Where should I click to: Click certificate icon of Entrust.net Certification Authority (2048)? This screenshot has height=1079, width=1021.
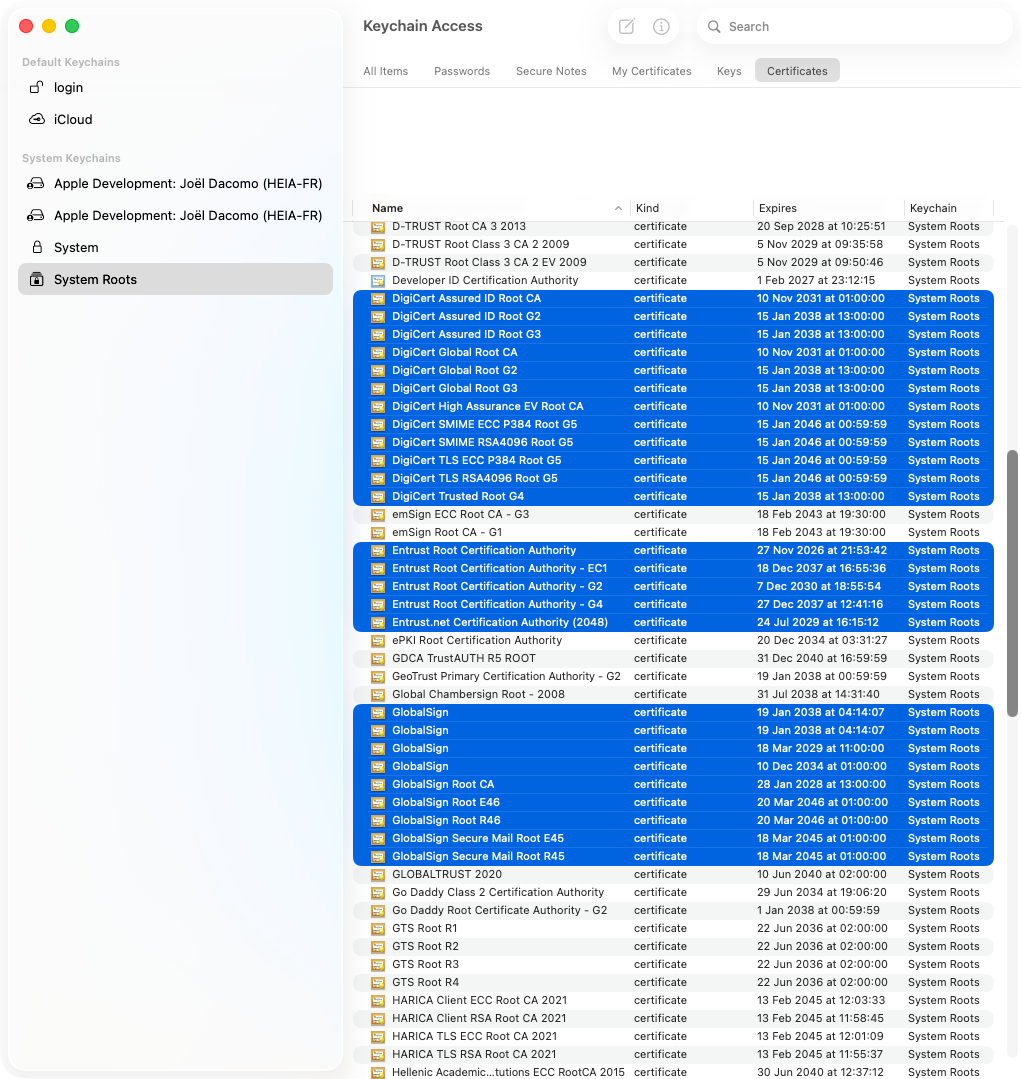(378, 623)
